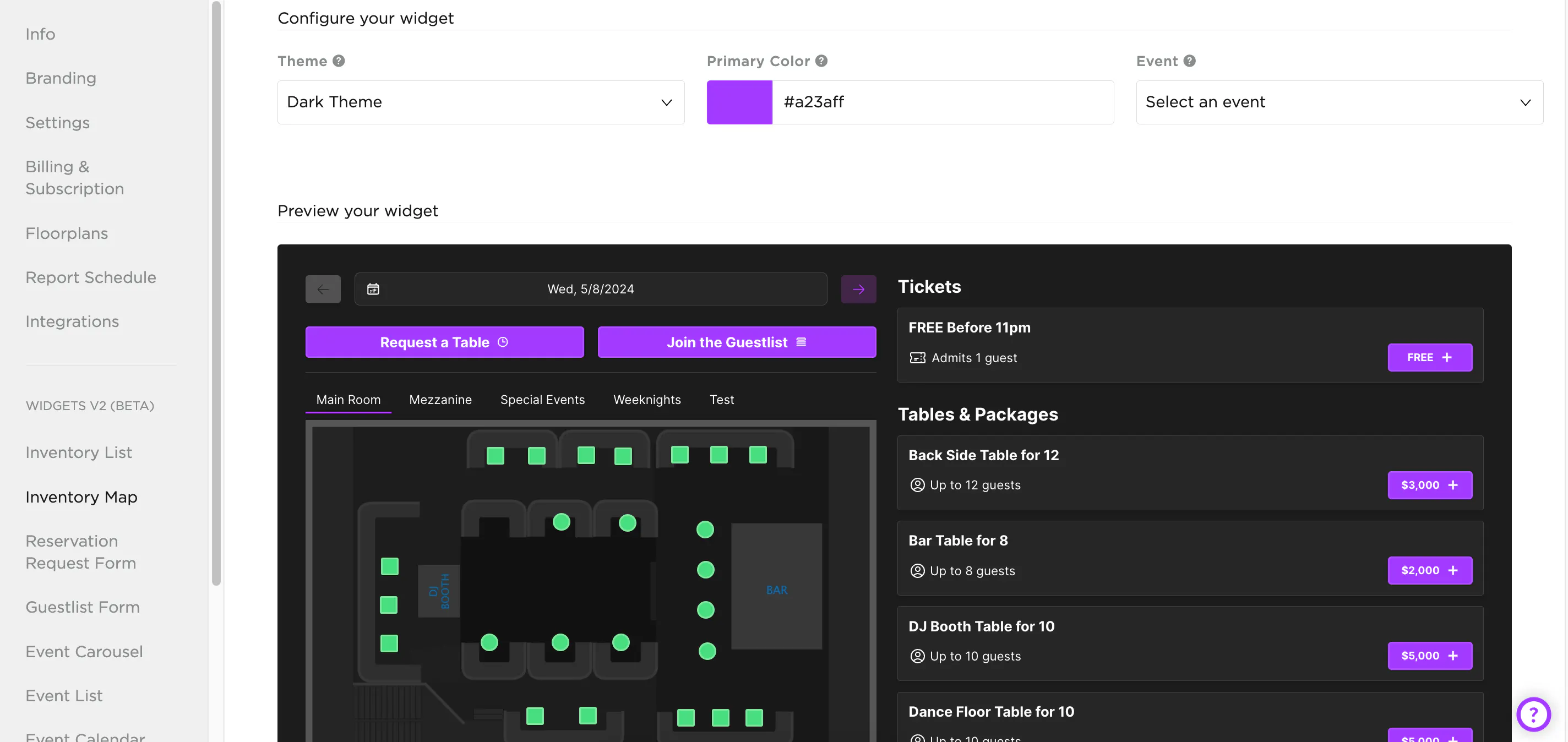Expand the Select an event dropdown
The width and height of the screenshot is (1568, 742).
(x=1338, y=102)
